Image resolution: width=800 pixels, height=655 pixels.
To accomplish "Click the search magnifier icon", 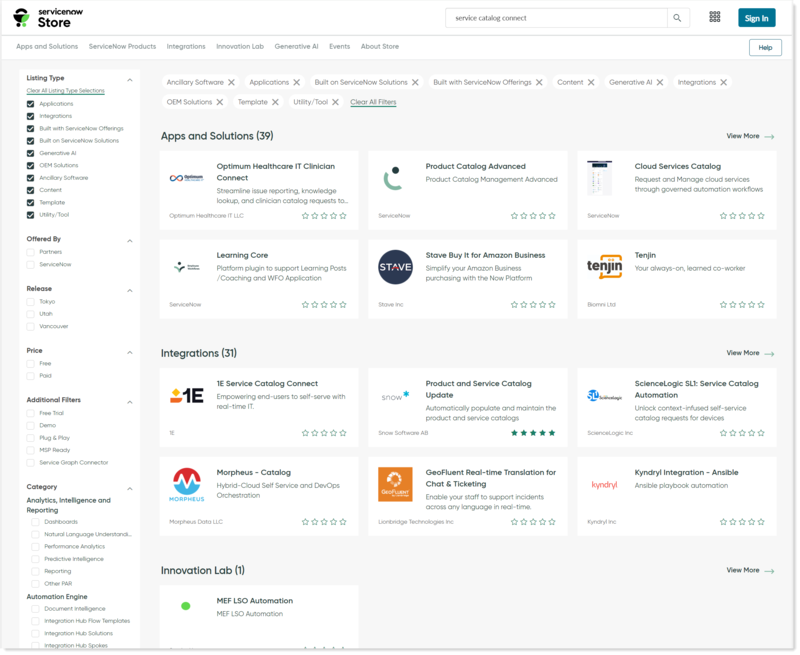I will [x=679, y=18].
